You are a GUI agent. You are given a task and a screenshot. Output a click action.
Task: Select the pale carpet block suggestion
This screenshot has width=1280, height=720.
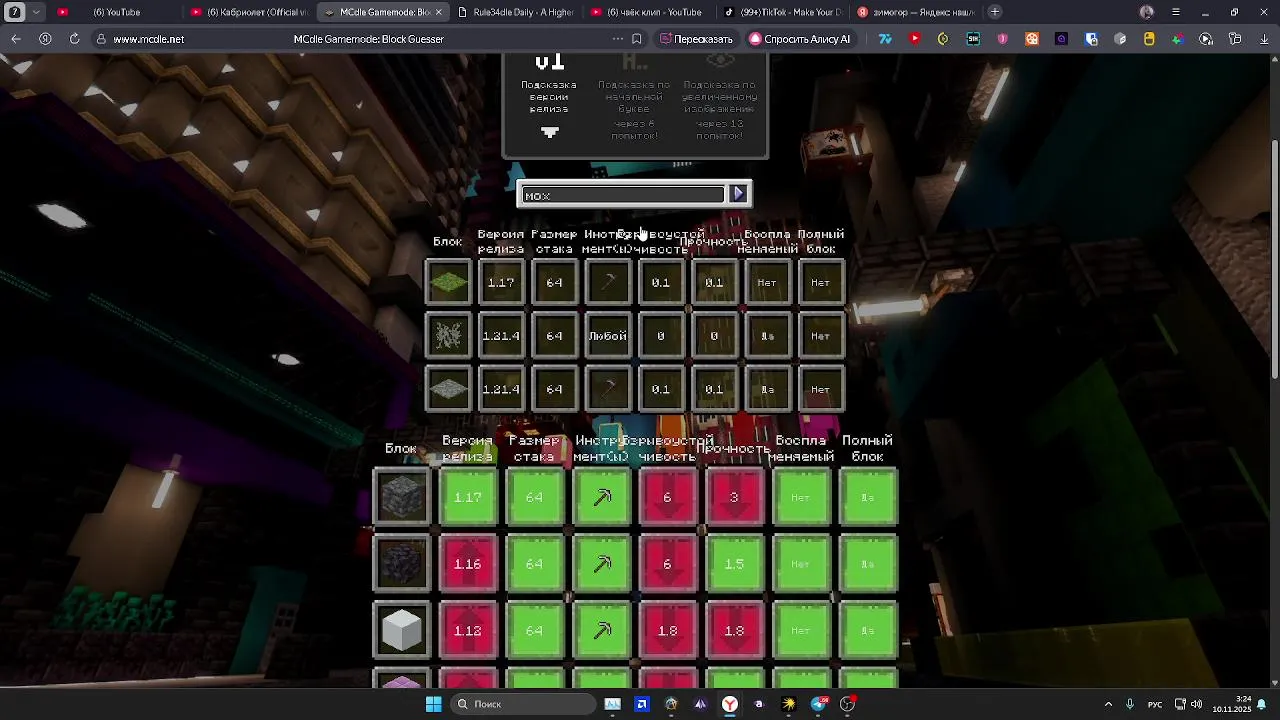coord(448,389)
